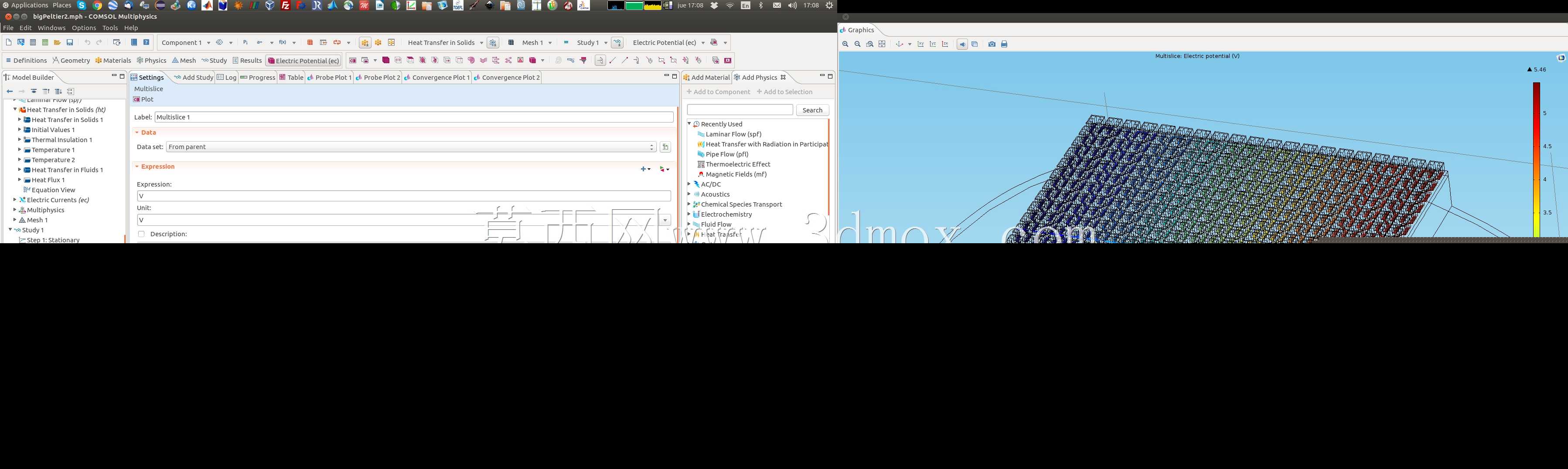Switch to the Probe Plot 1 tab
The image size is (1568, 469).
tap(329, 77)
